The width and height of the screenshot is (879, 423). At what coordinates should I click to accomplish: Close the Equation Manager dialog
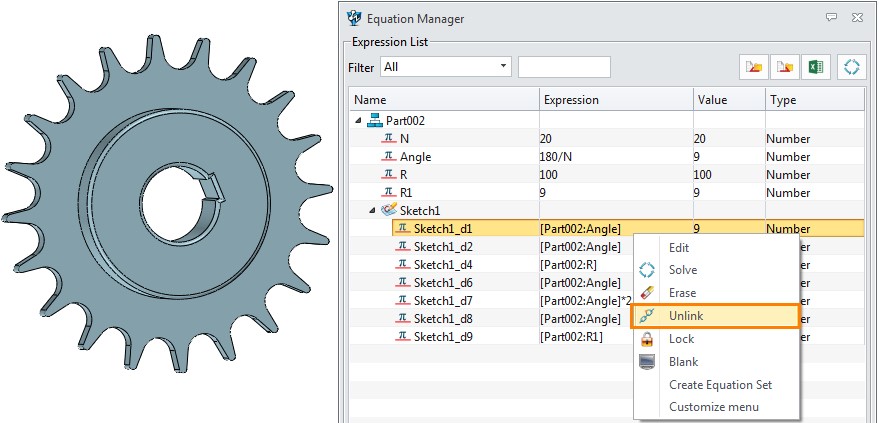[857, 18]
